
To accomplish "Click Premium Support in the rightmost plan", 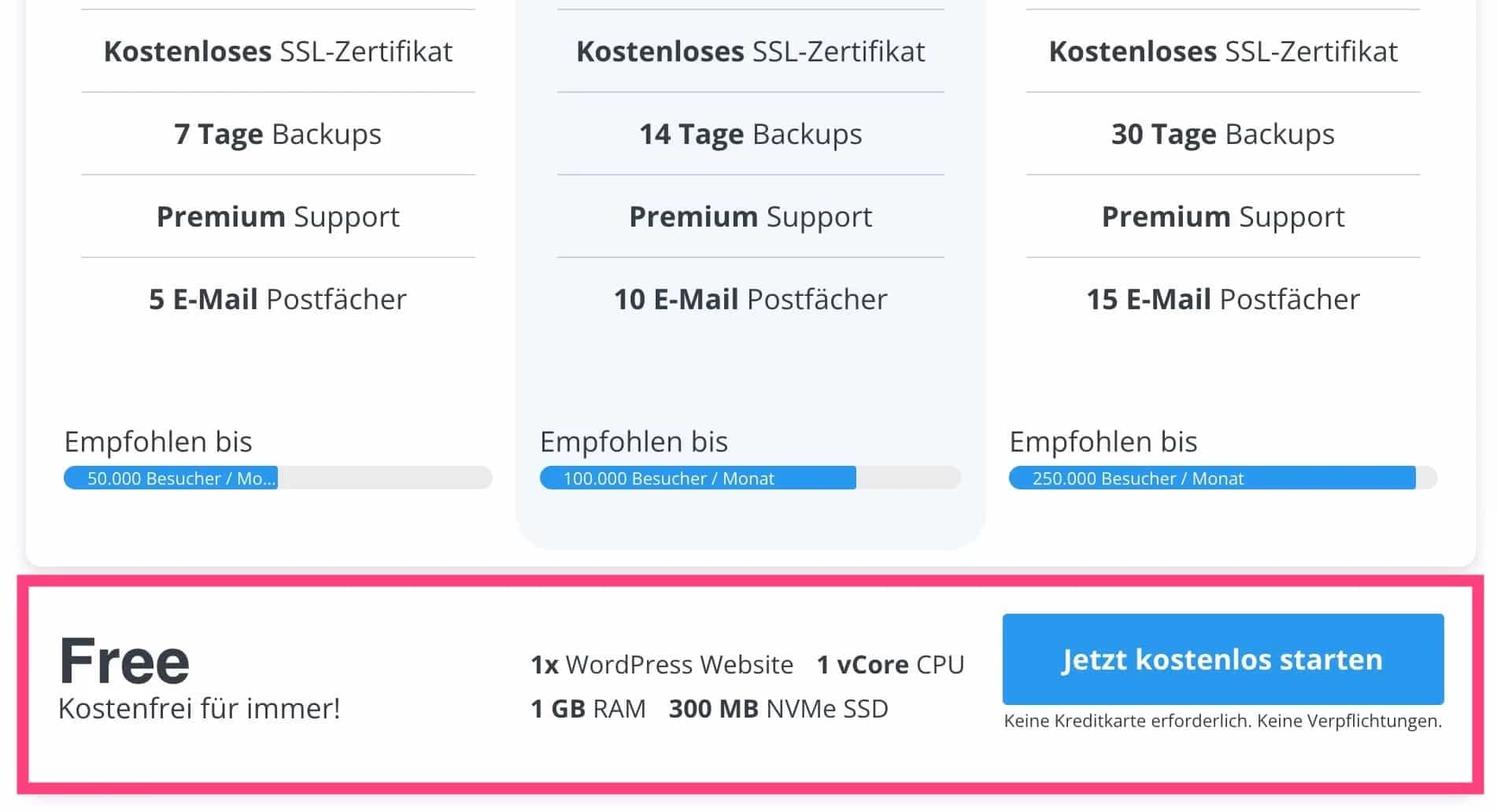I will point(1222,216).
